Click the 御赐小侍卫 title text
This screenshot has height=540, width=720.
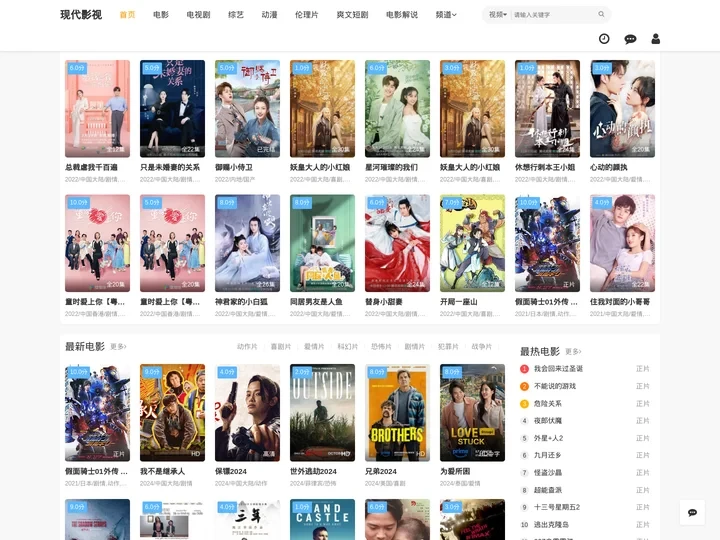coord(234,168)
